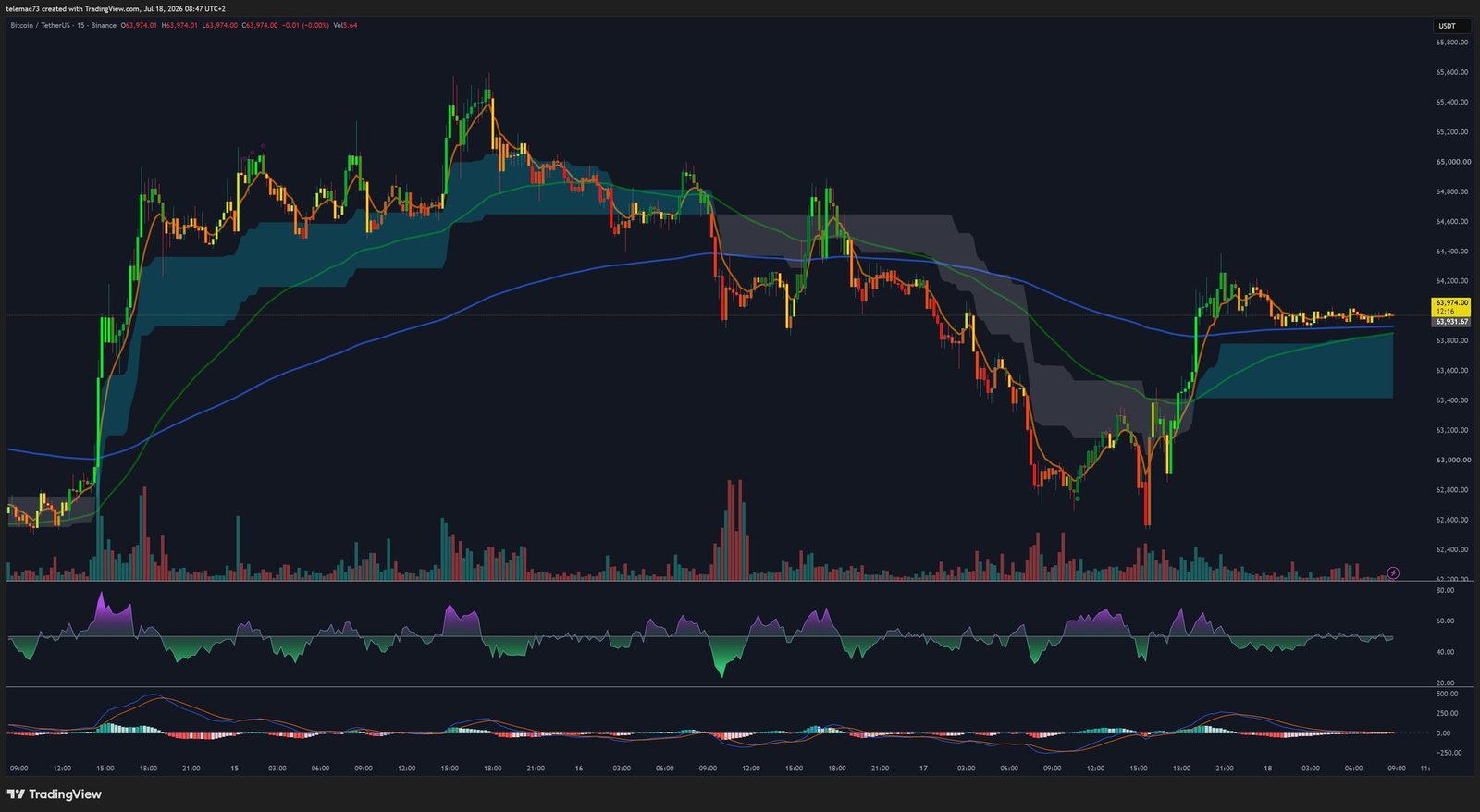
Task: Click the 63,600.00 price axis label
Action: pyautogui.click(x=1452, y=371)
